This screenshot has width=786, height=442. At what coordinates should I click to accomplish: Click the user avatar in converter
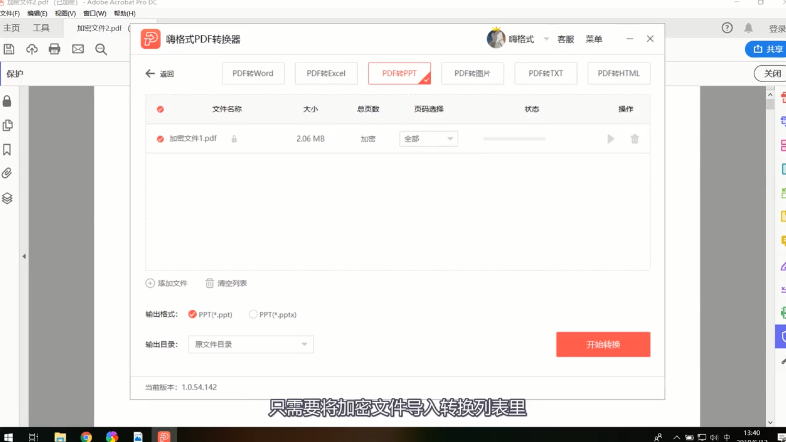(x=496, y=39)
